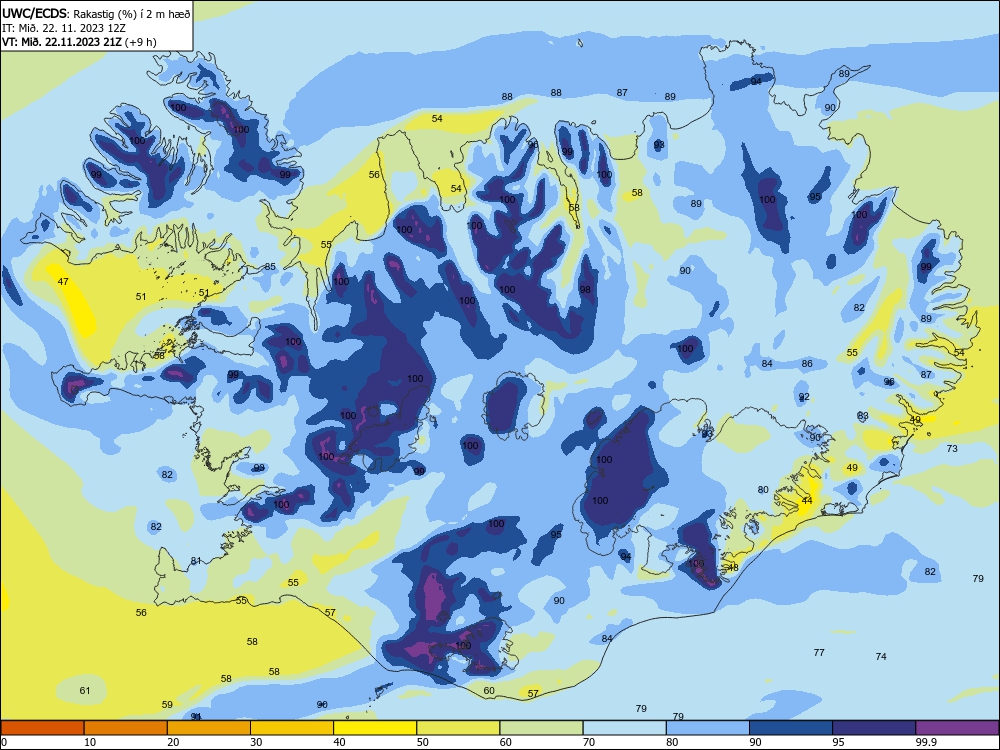1000x750 pixels.
Task: Click the humidity value '74' on the map
Action: point(881,656)
